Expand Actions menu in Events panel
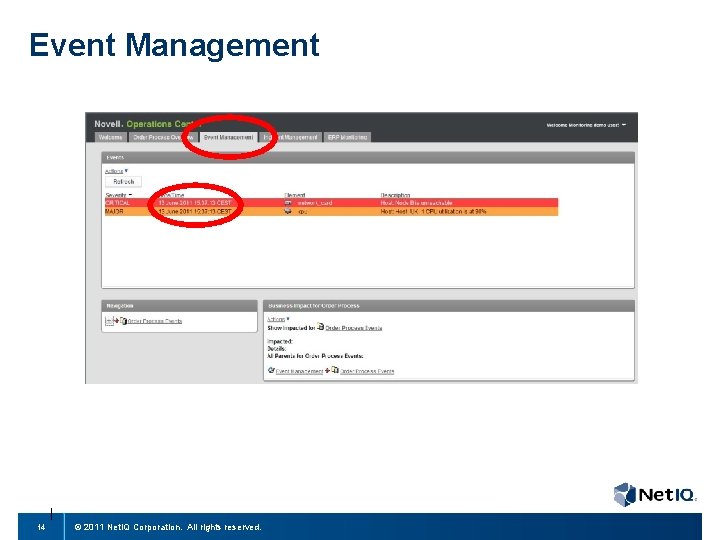Viewport: 720px width, 540px height. tap(116, 171)
